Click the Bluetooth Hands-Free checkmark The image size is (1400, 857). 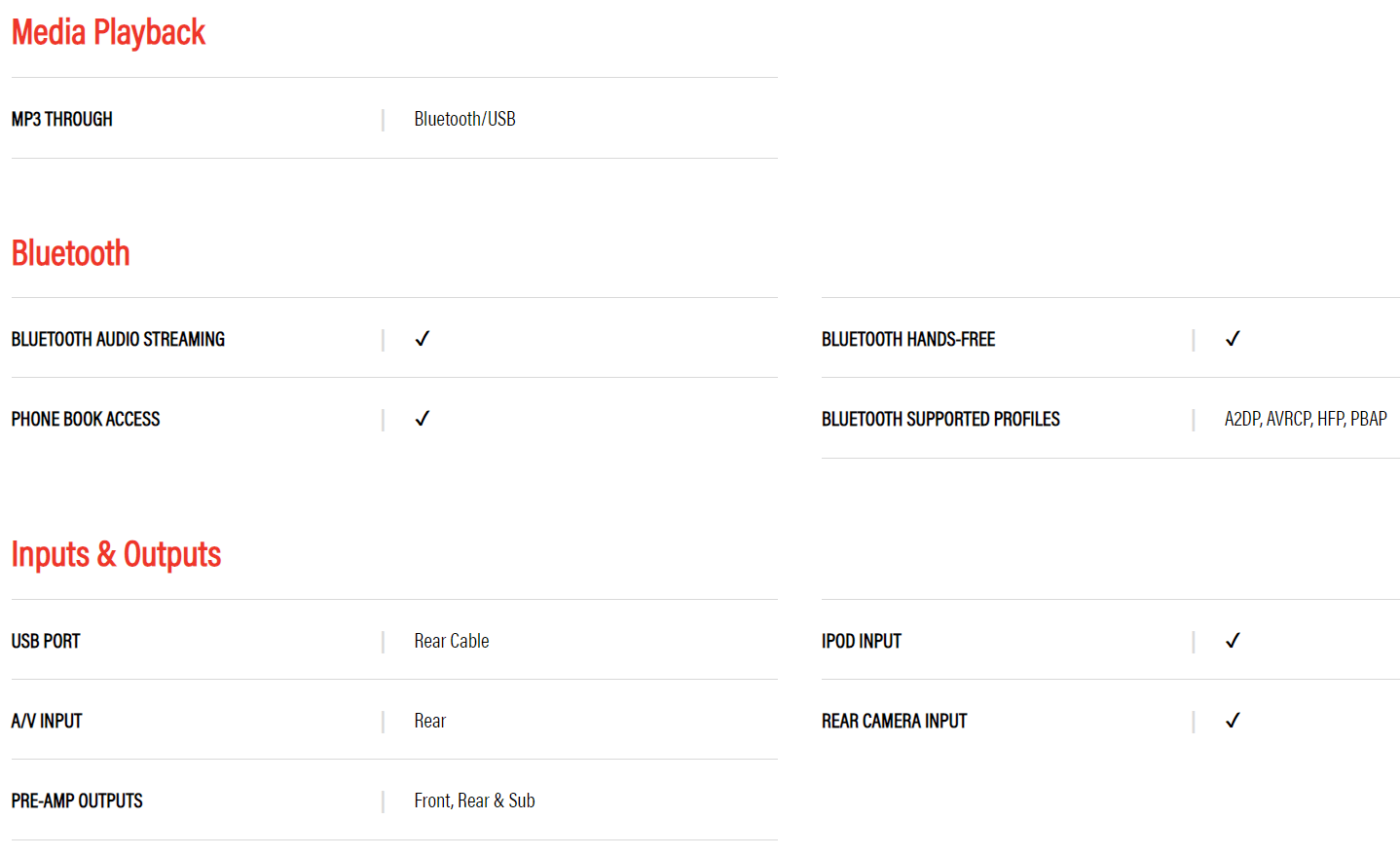[1233, 339]
